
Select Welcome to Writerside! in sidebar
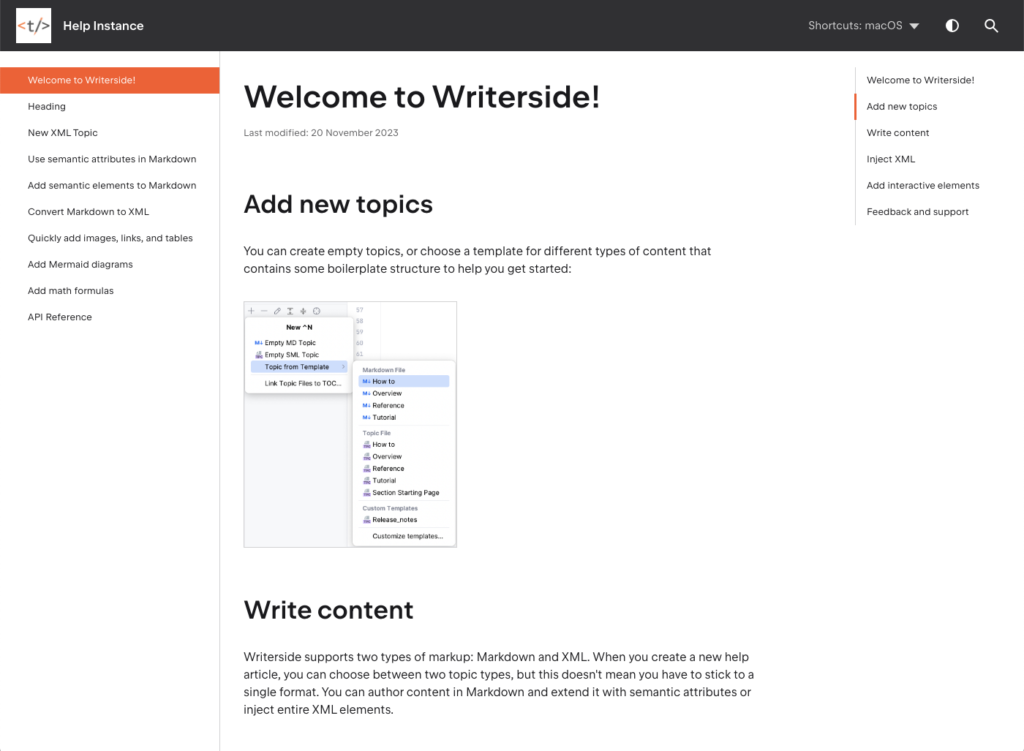82,80
